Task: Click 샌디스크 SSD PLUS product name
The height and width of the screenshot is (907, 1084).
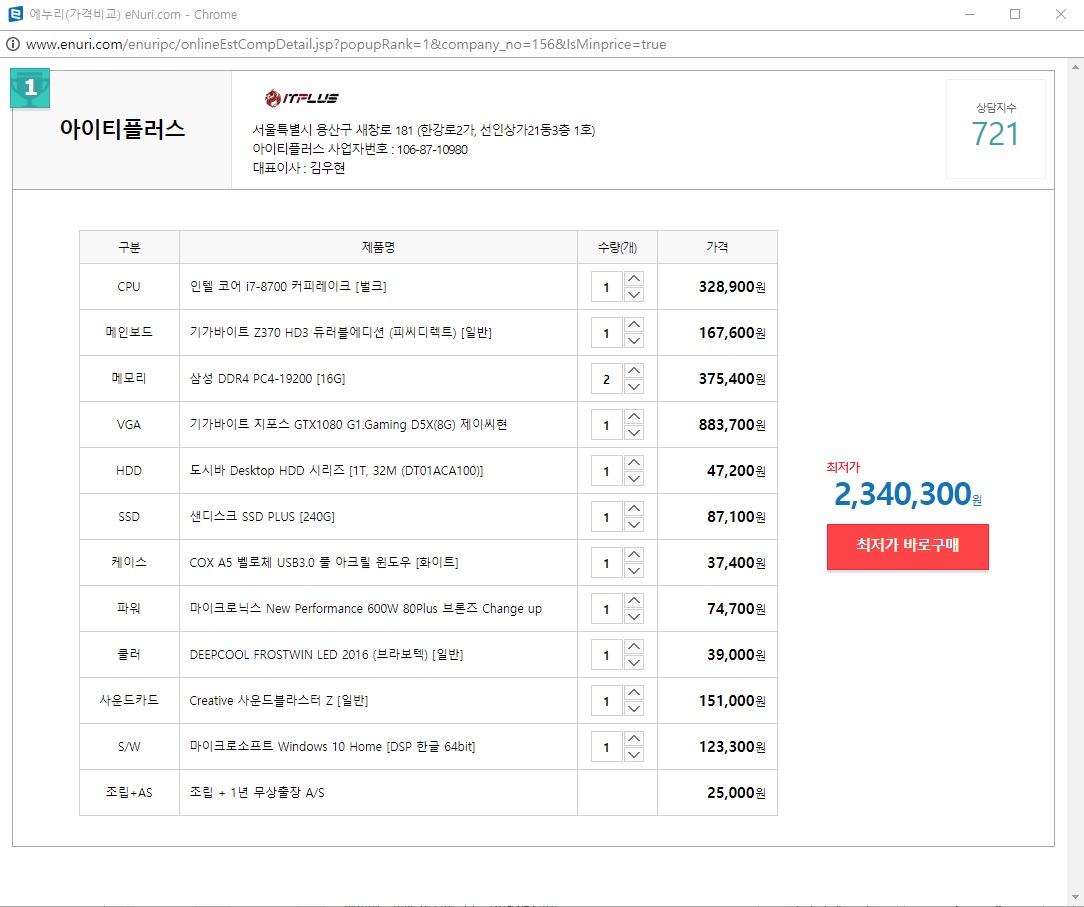Action: (262, 516)
